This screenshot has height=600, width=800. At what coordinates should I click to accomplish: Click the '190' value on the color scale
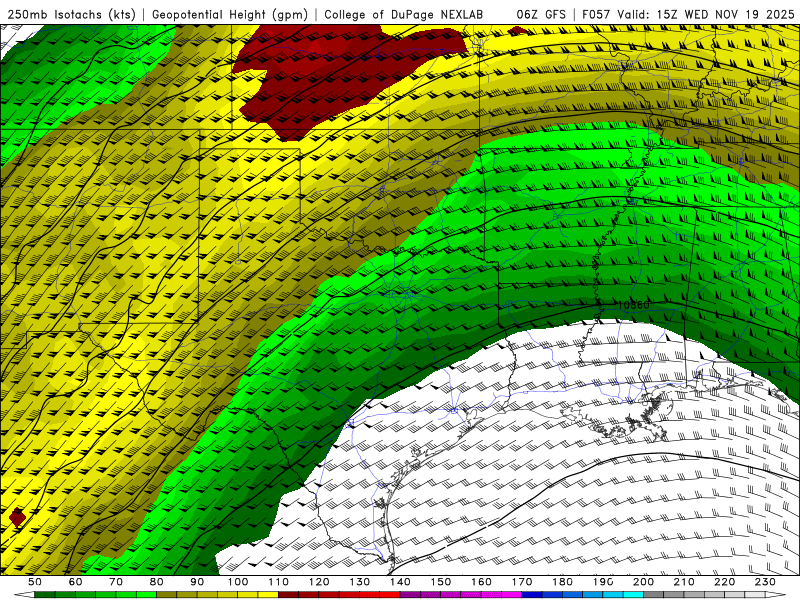tap(603, 582)
